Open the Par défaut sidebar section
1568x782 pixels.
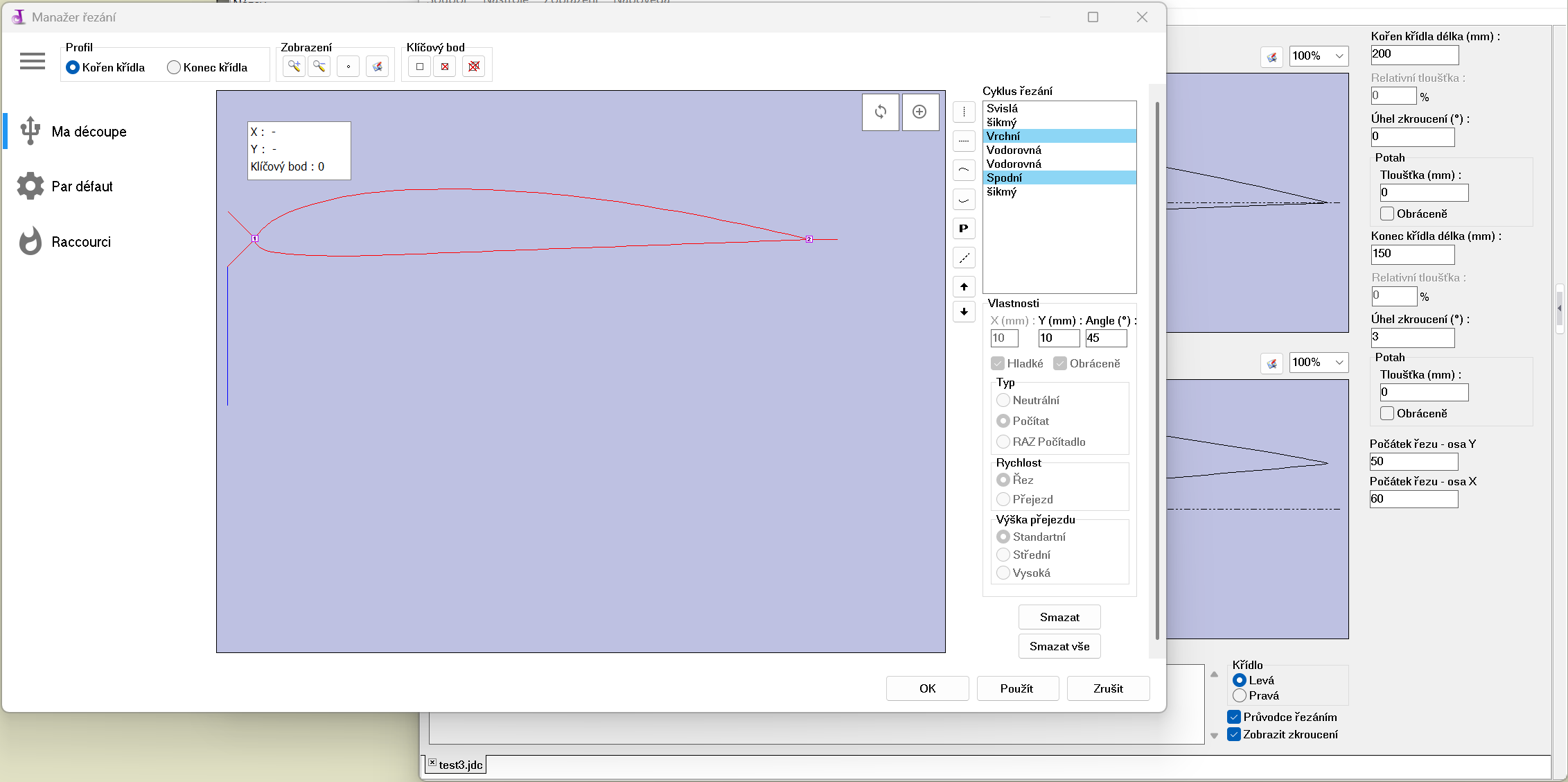(x=82, y=186)
